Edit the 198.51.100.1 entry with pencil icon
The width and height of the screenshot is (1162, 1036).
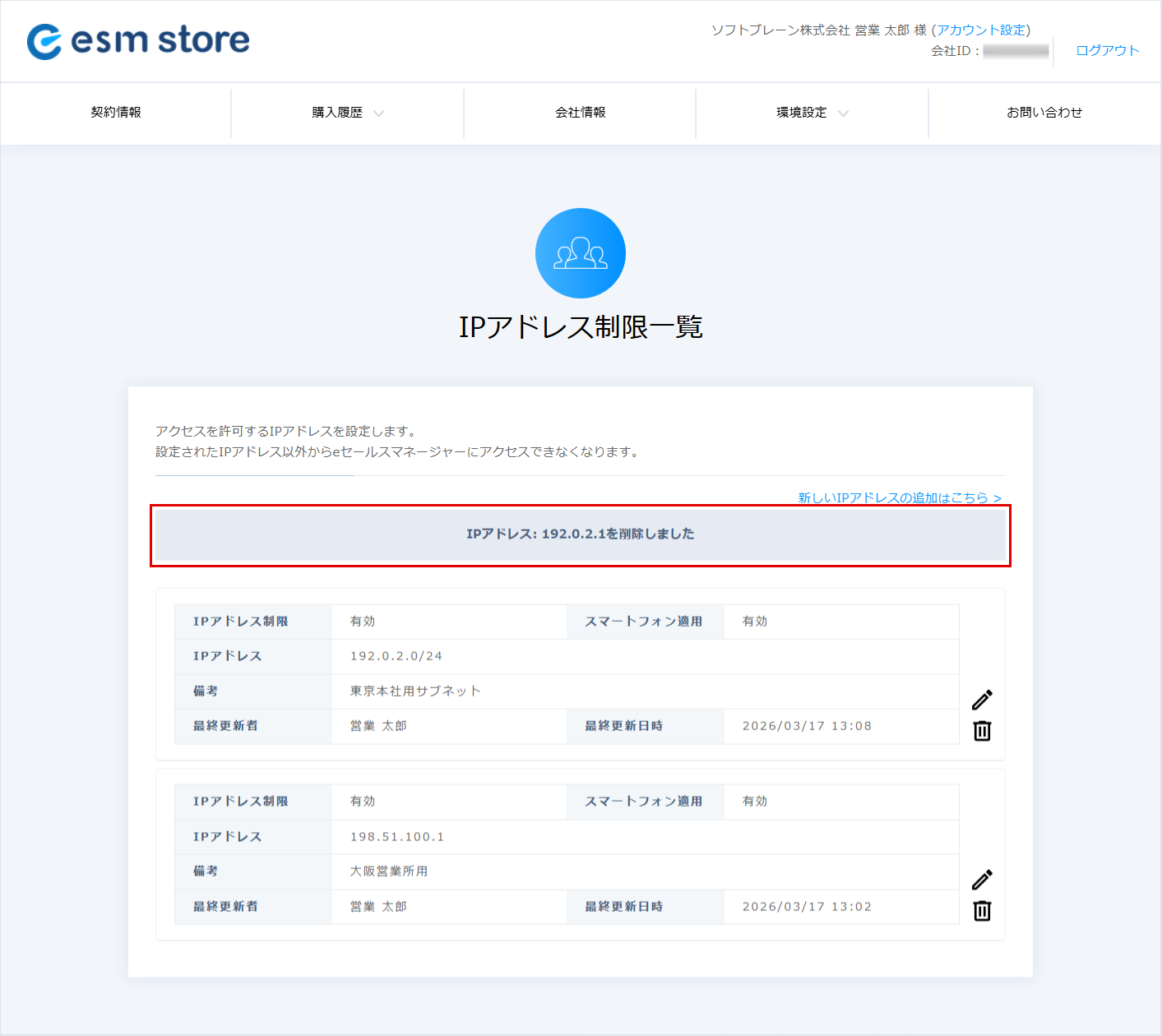click(x=982, y=880)
